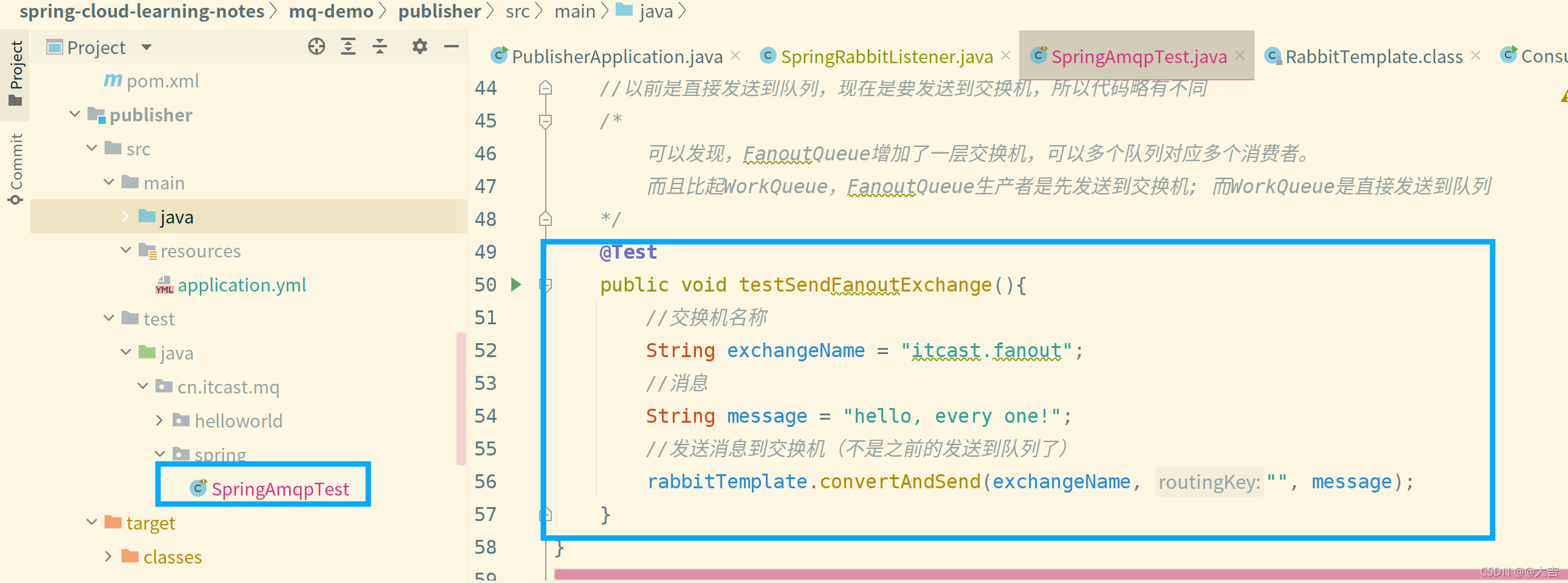Collapse the resources folder node

pos(126,250)
